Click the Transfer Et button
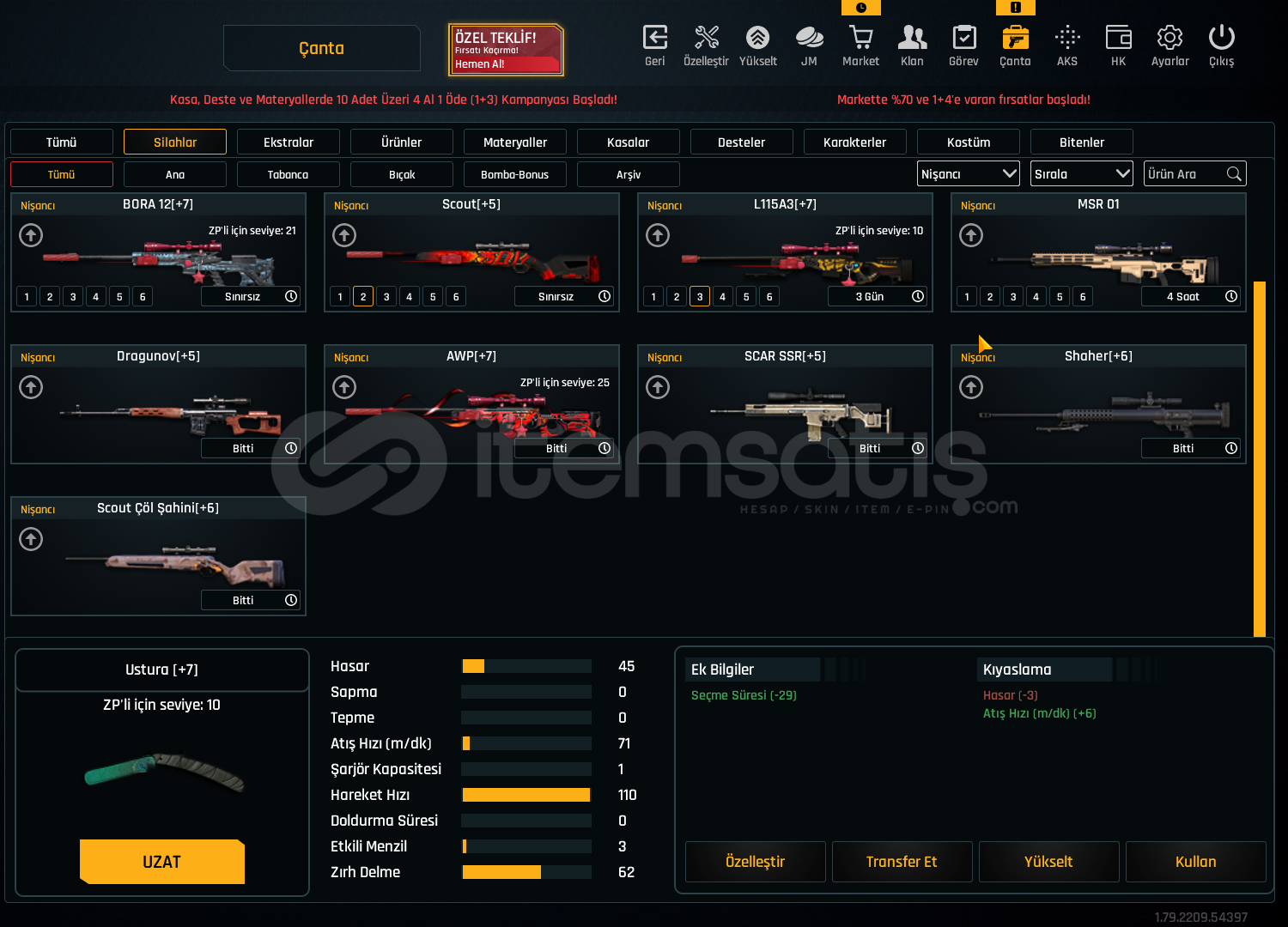This screenshot has width=1288, height=927. [x=902, y=862]
